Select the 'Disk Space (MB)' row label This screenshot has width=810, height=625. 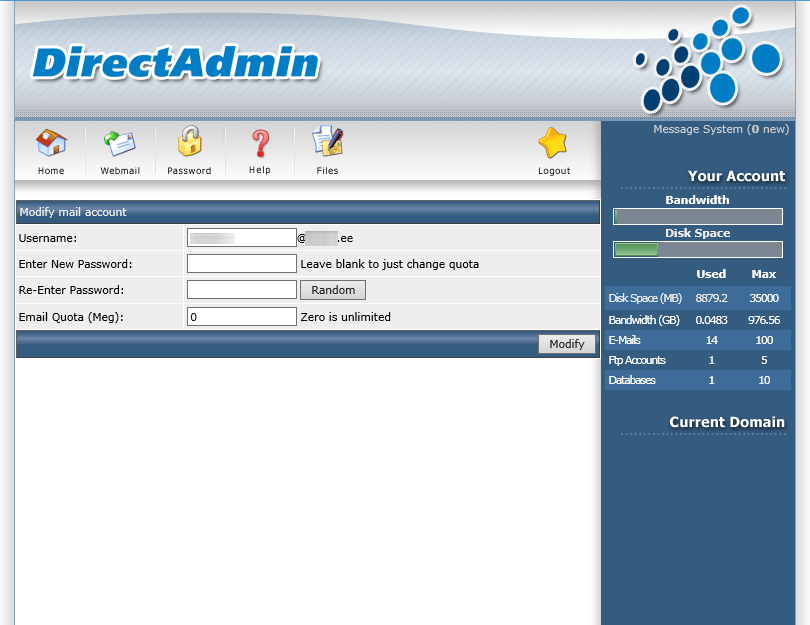[x=645, y=298]
